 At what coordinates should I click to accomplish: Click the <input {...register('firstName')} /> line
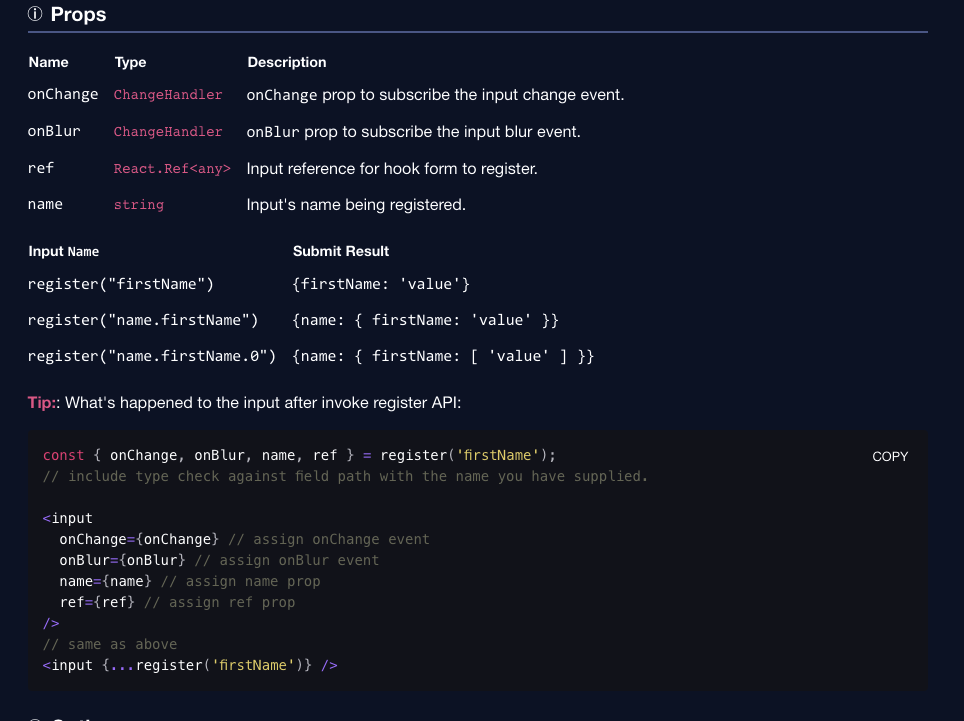(190, 665)
